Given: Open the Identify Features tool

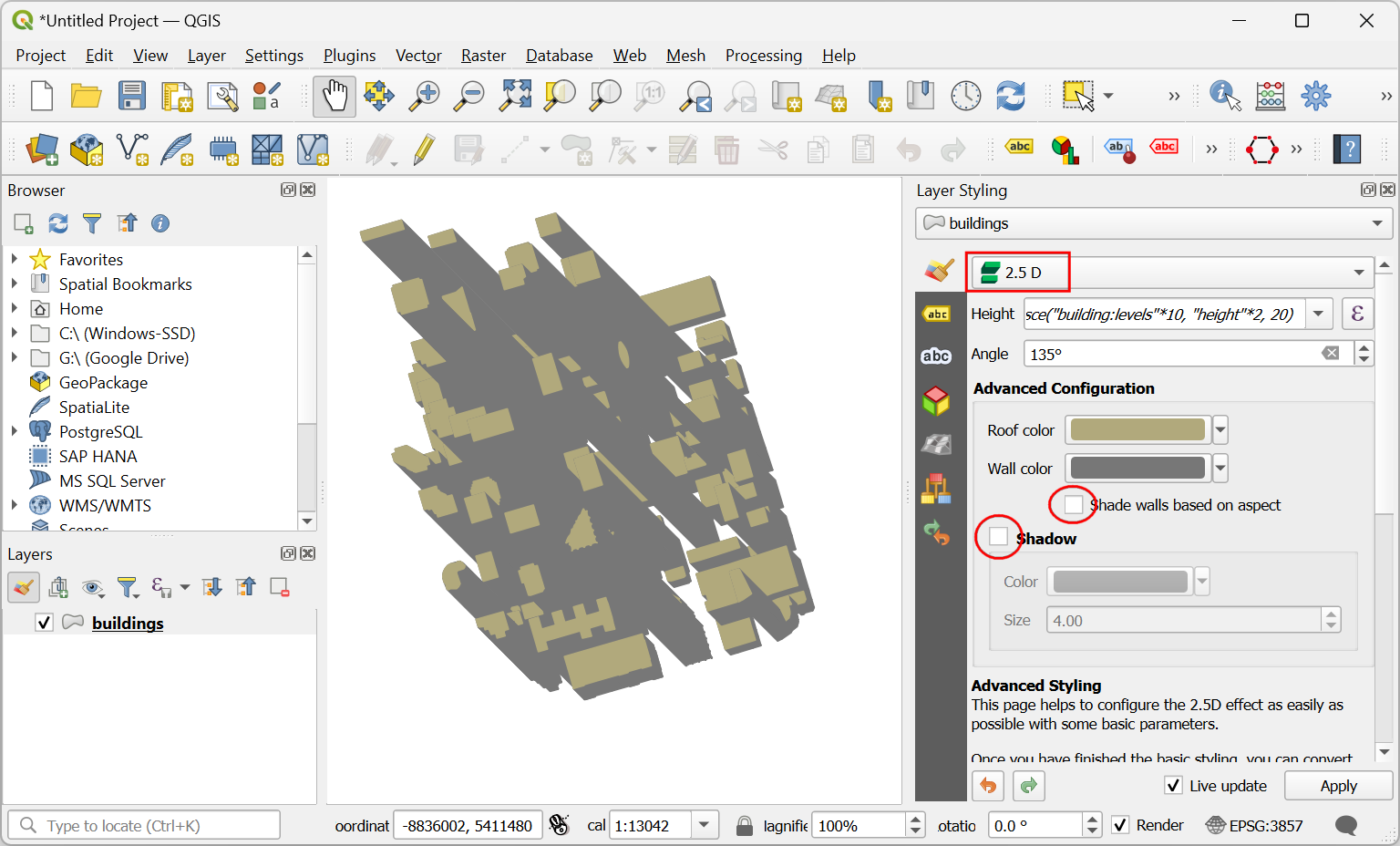Looking at the screenshot, I should click(x=1224, y=96).
